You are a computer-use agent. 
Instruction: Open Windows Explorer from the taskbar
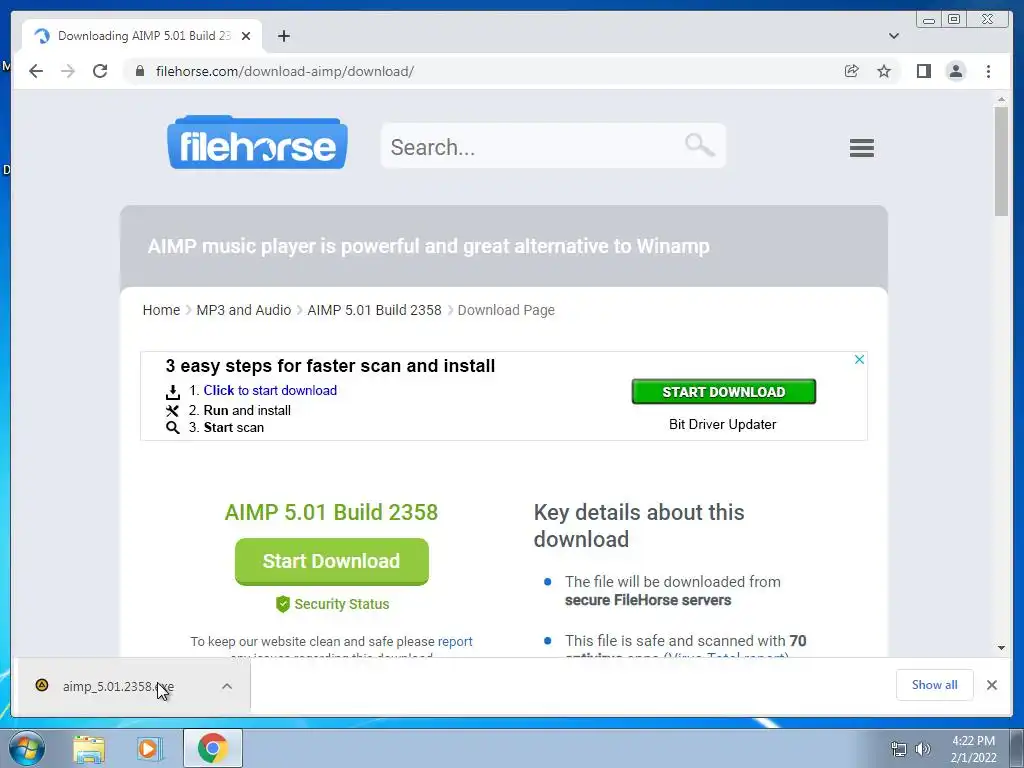pos(89,748)
